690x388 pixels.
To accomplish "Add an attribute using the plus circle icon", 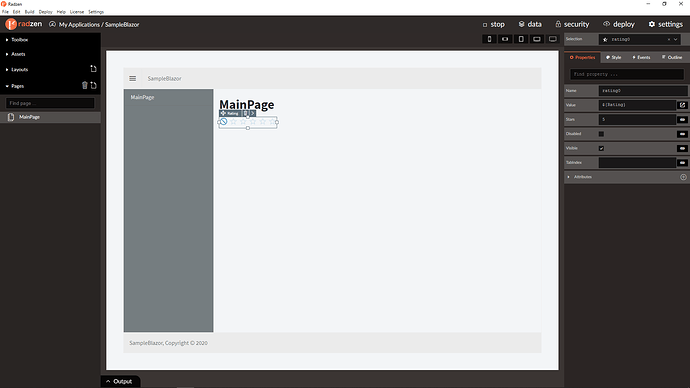I will [683, 177].
